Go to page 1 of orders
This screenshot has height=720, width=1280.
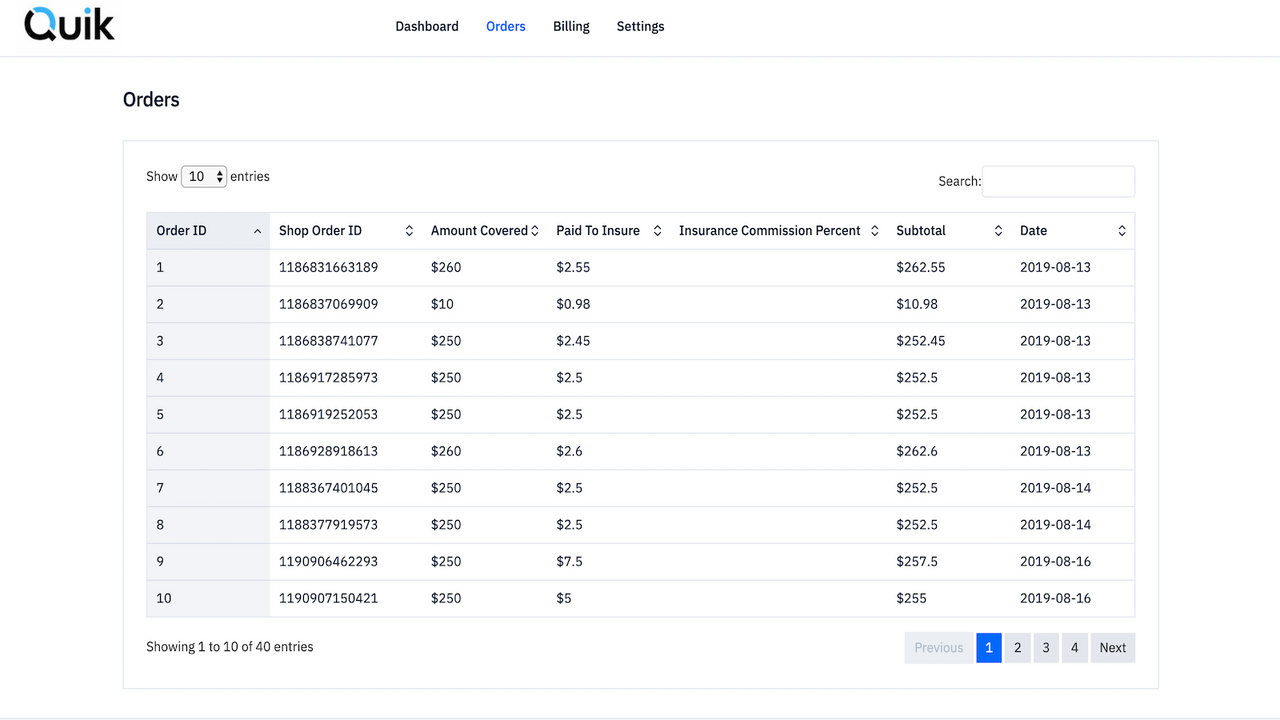pyautogui.click(x=989, y=648)
